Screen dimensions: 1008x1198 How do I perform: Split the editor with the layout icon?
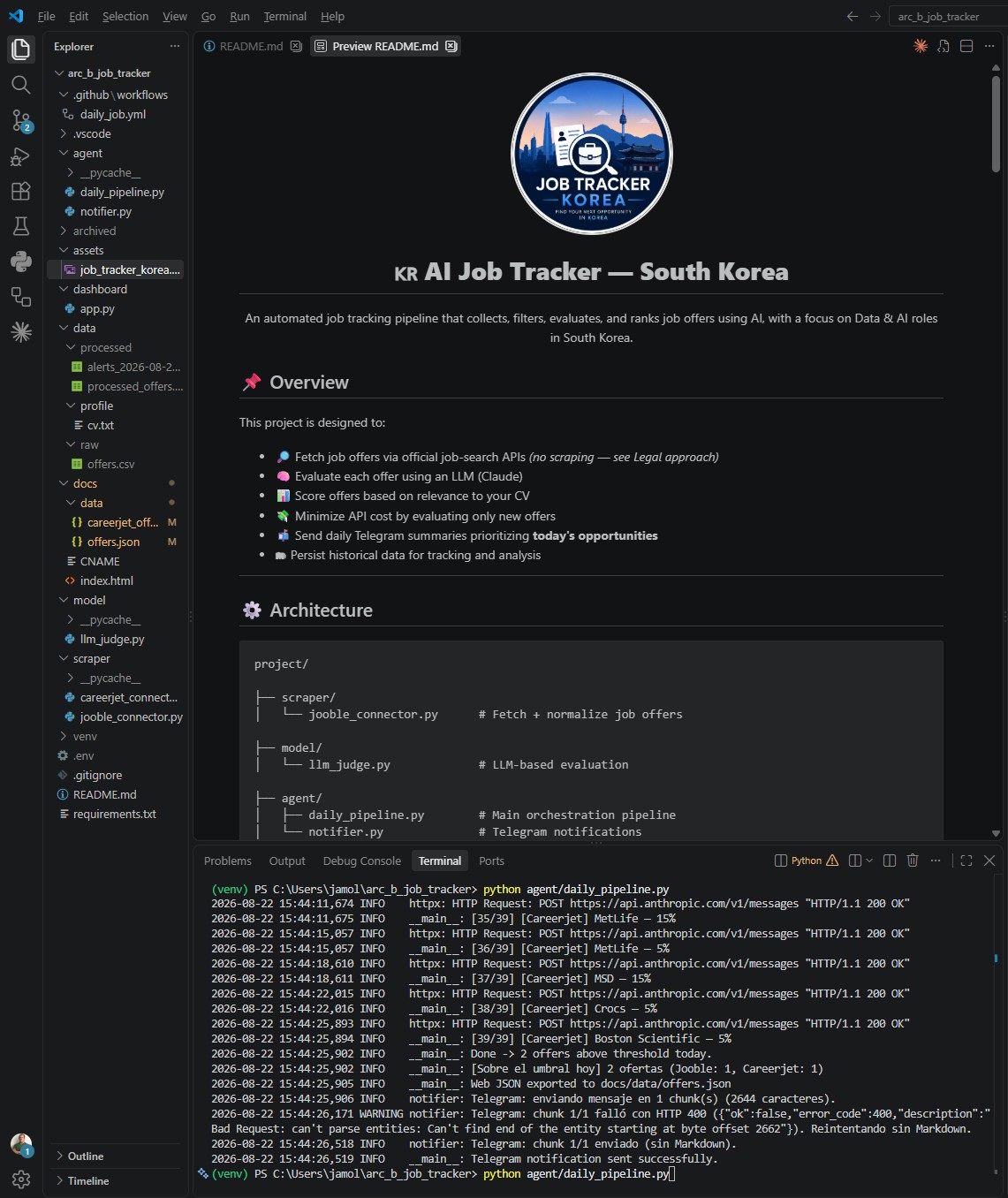click(x=966, y=46)
